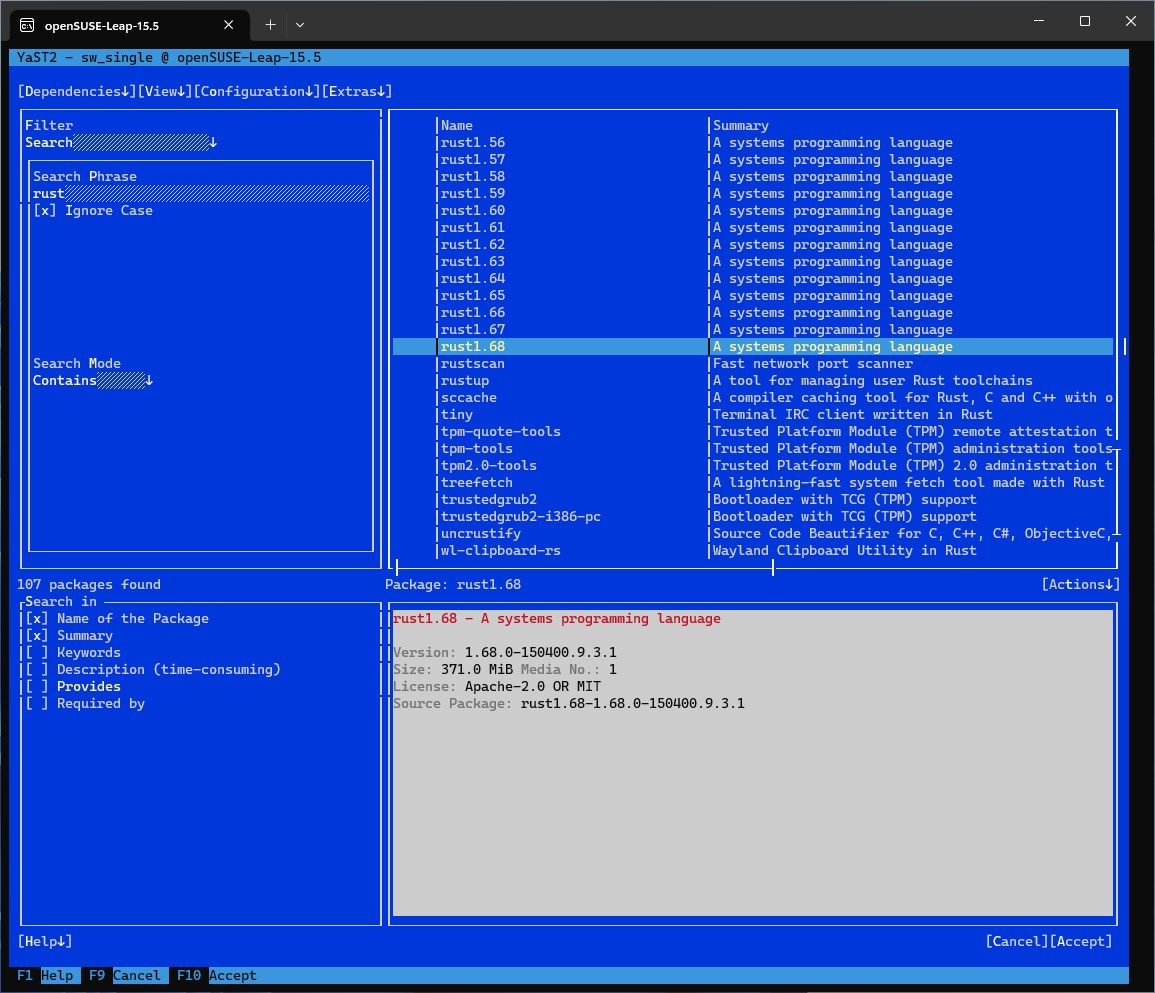
Task: Enable Description (time-consuming) checkbox
Action: pyautogui.click(x=153, y=670)
